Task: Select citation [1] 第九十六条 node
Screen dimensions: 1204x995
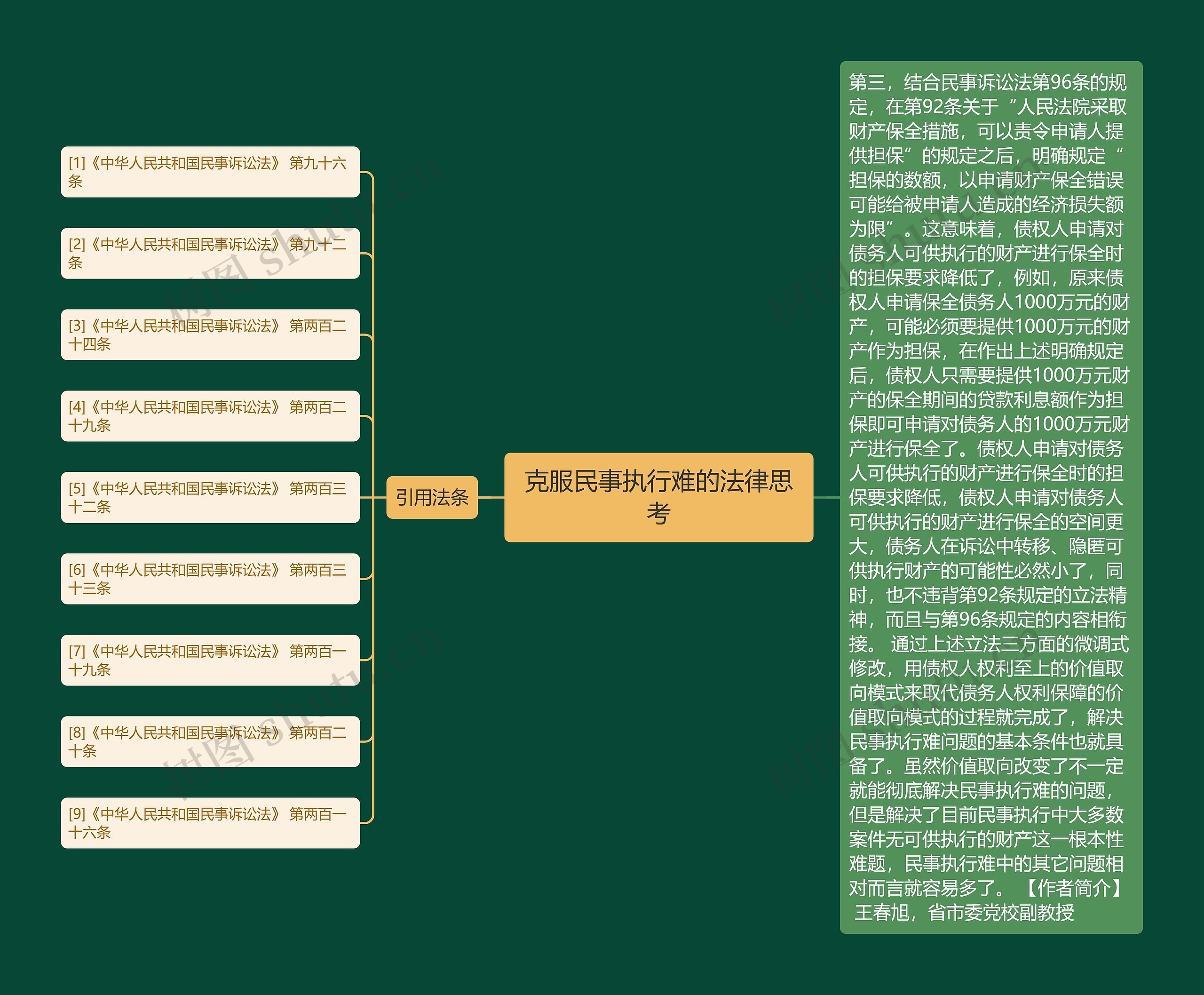Action: pyautogui.click(x=210, y=172)
